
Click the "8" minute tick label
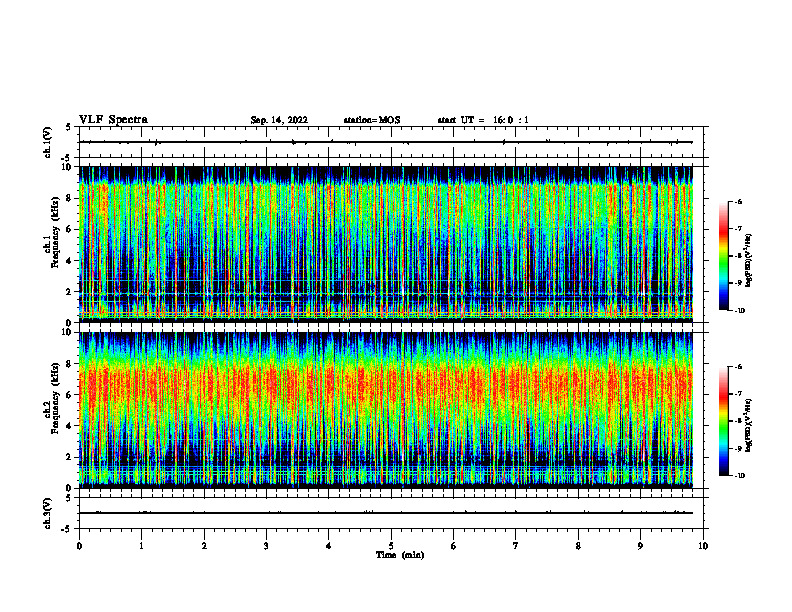pos(578,546)
